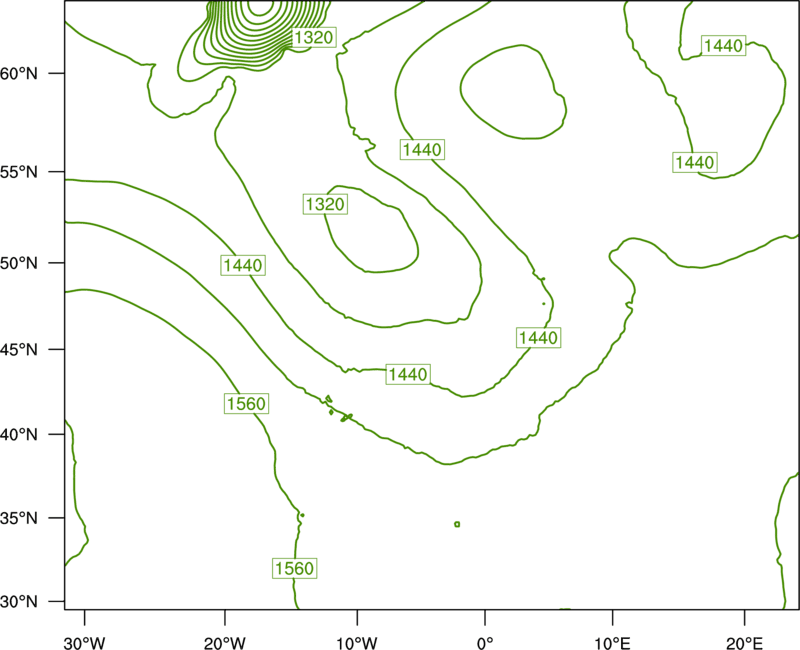Click the 0° longitude axis label

[485, 643]
